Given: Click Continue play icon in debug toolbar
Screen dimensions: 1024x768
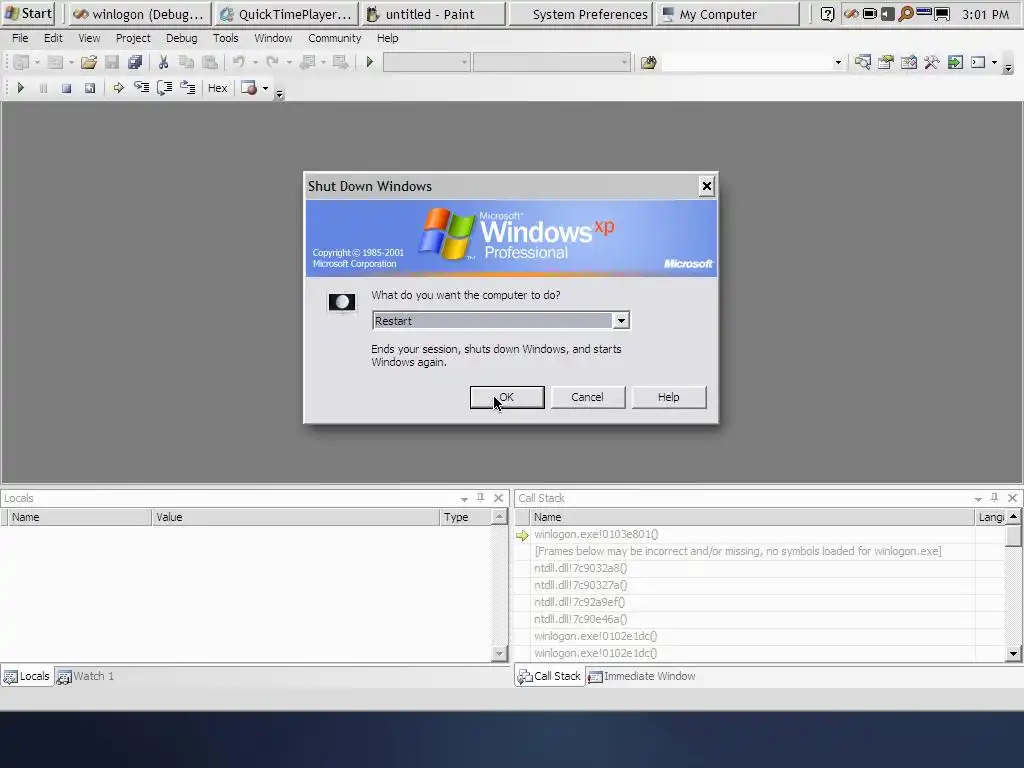Looking at the screenshot, I should (x=20, y=88).
